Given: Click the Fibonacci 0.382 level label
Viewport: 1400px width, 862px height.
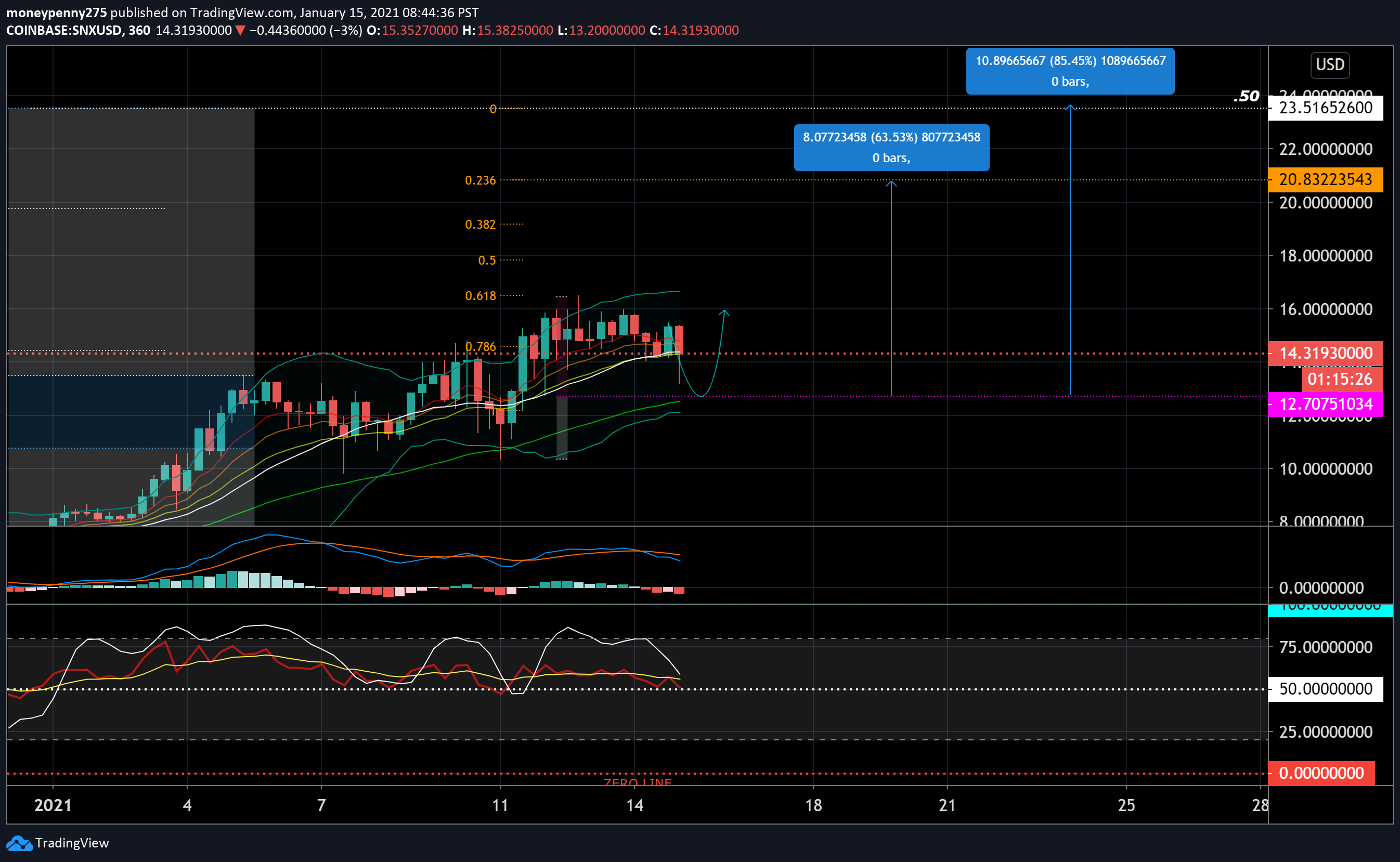Looking at the screenshot, I should 480,225.
